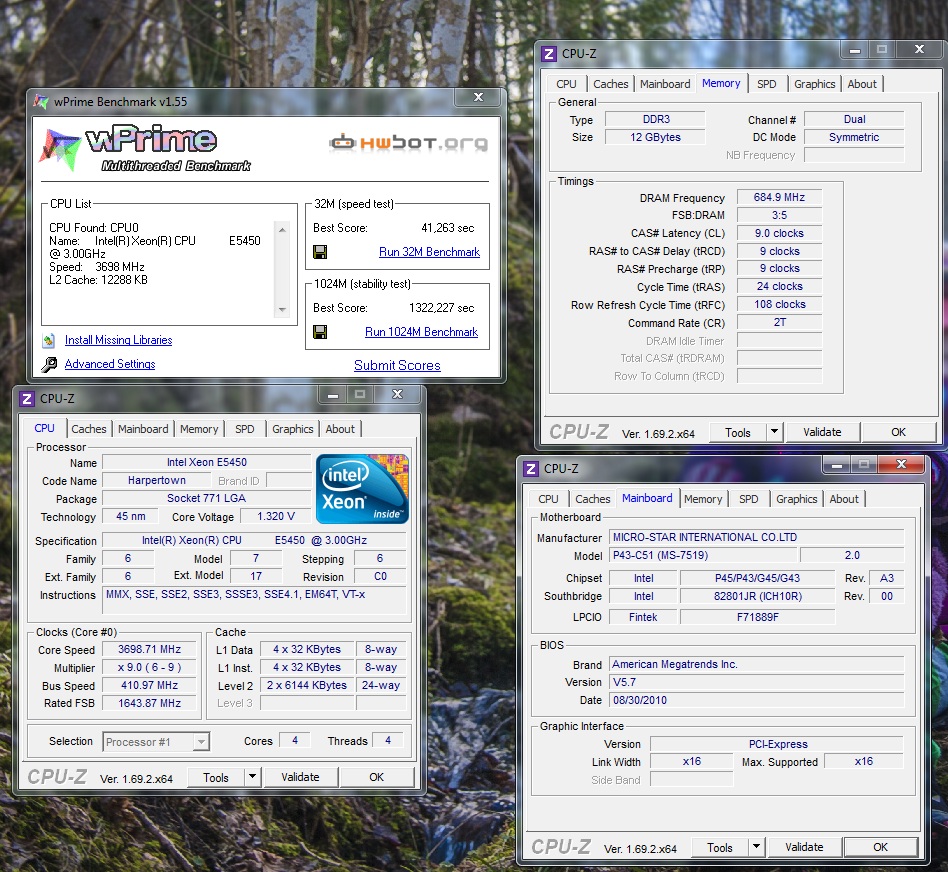The width and height of the screenshot is (948, 872).
Task: Click the wPrime multithreaded benchmark logo
Action: coord(145,149)
